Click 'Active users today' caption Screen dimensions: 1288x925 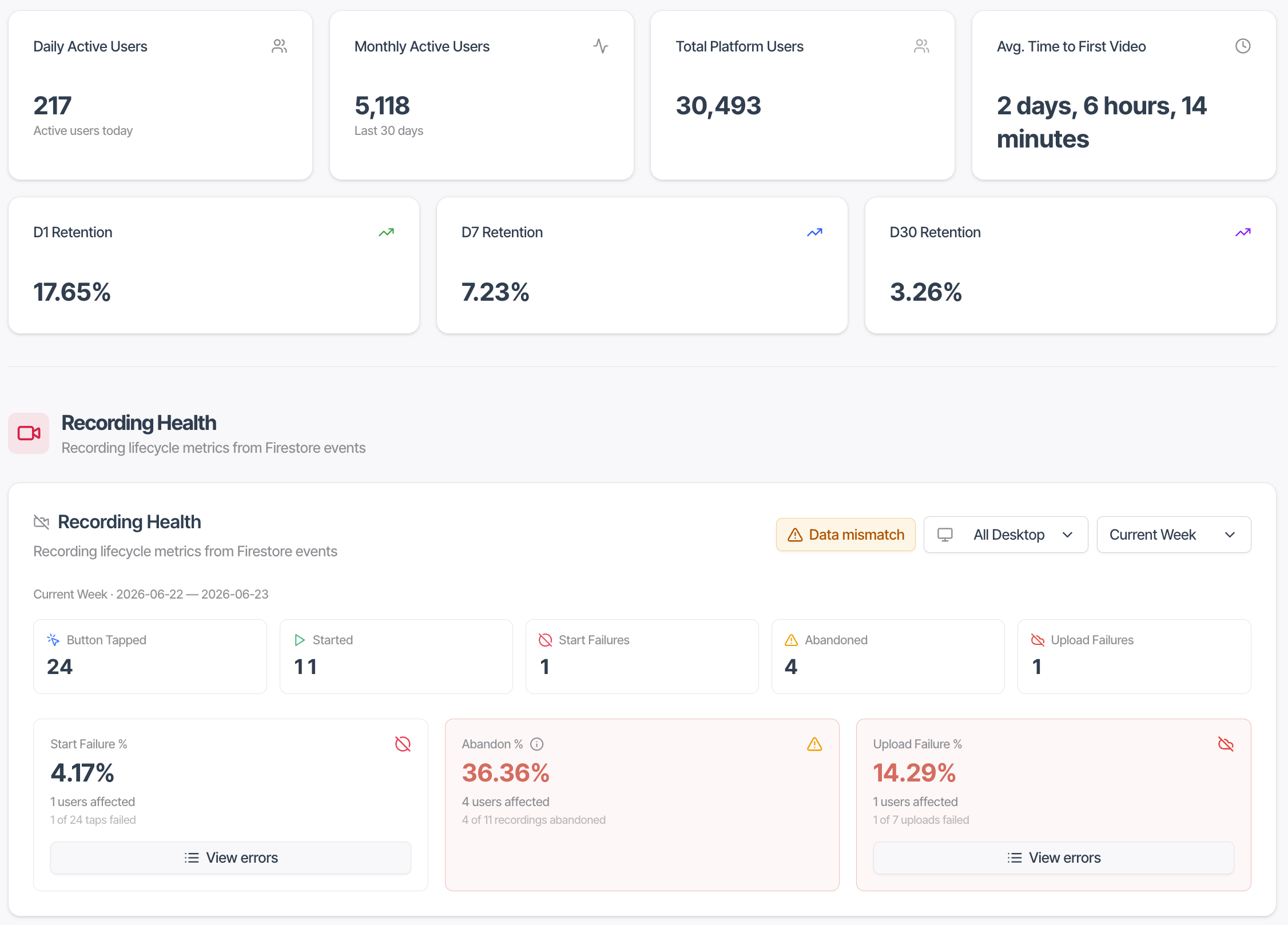point(83,131)
